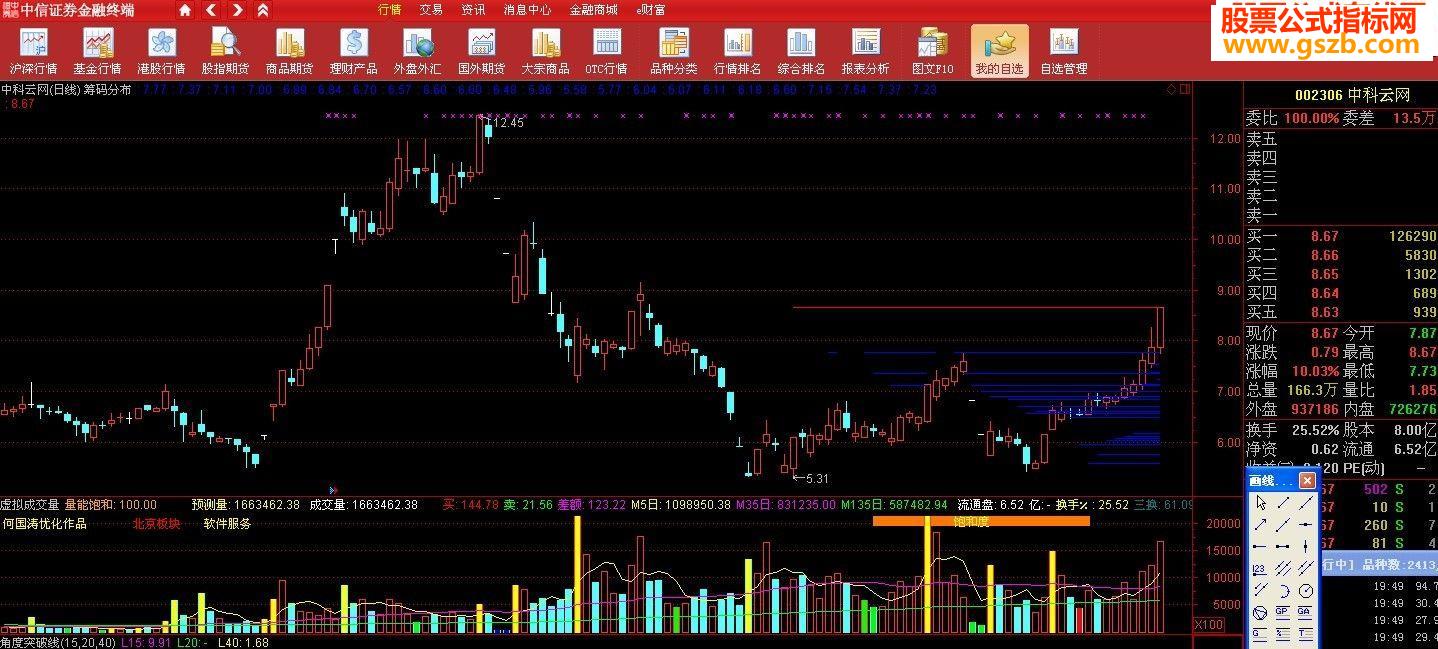The width and height of the screenshot is (1438, 649).
Task: Select fan lines circle tool in 画线 palette
Action: 1260,612
